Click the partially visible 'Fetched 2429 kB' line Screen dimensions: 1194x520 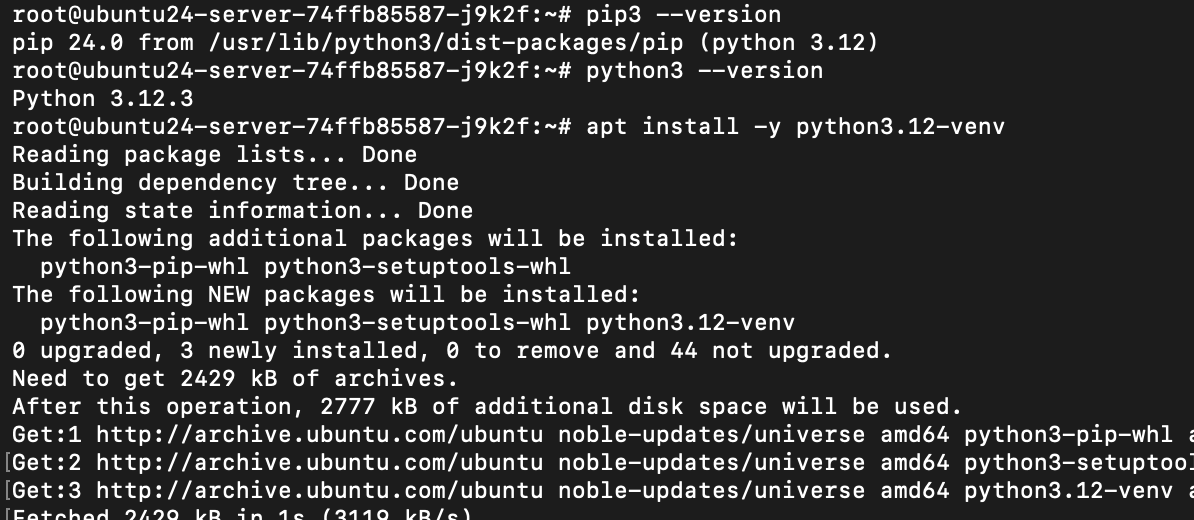tap(240, 515)
